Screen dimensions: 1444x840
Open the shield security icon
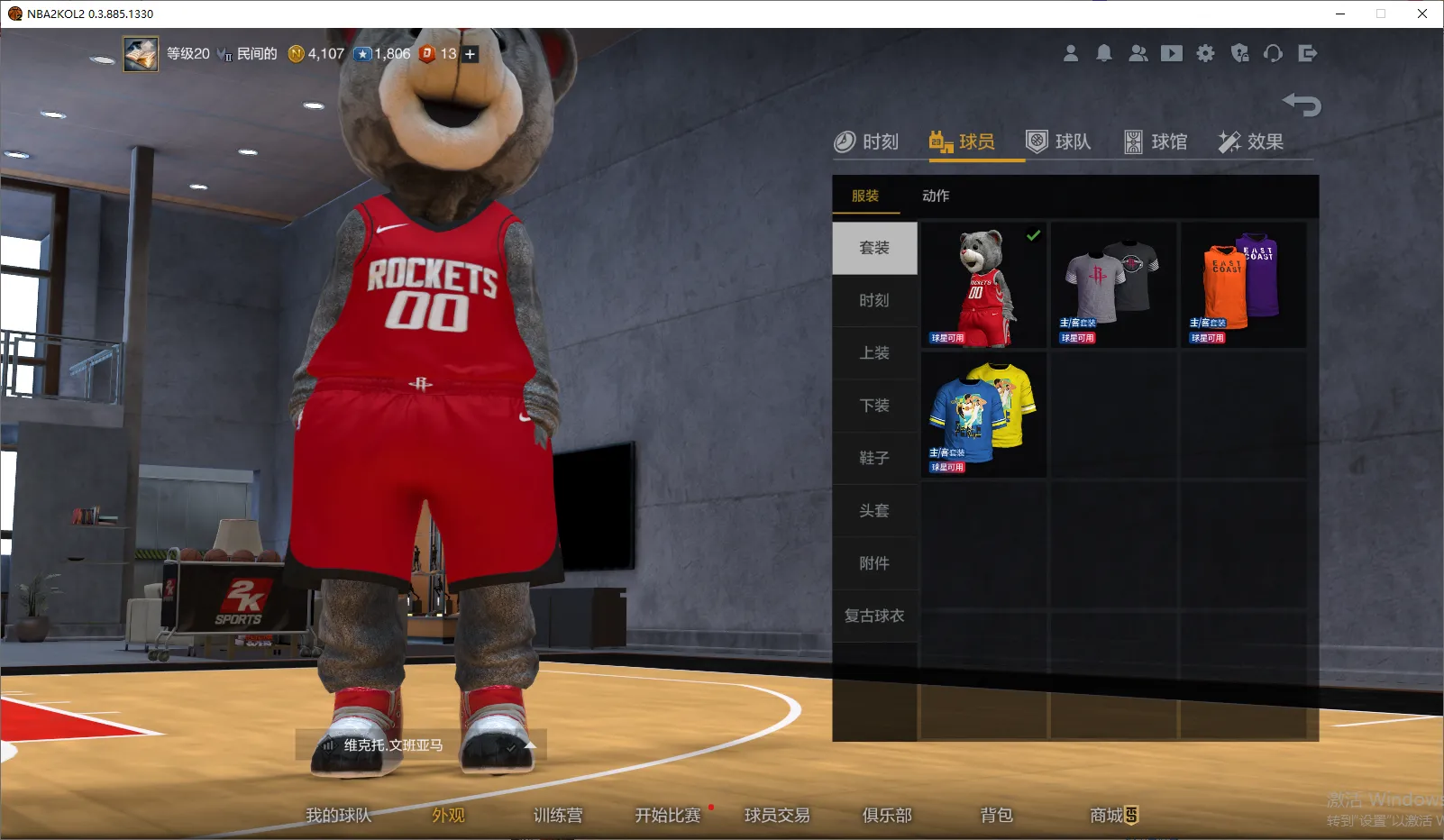click(1240, 54)
